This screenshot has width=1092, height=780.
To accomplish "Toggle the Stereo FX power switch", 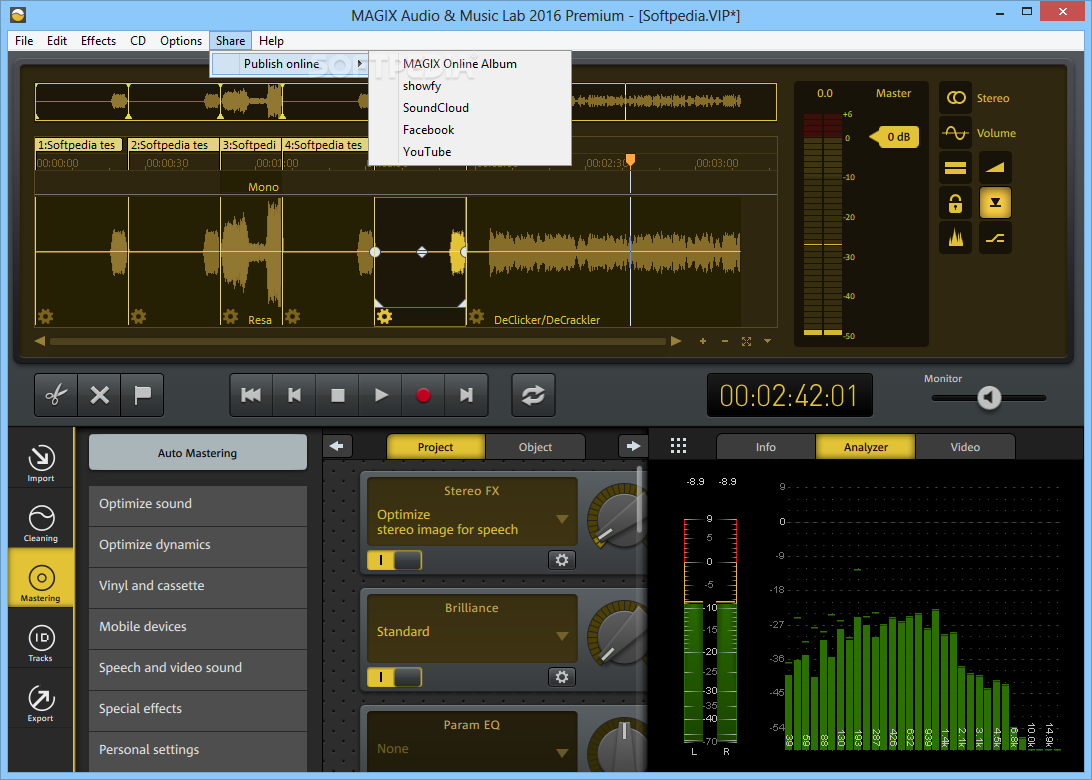I will tap(394, 560).
